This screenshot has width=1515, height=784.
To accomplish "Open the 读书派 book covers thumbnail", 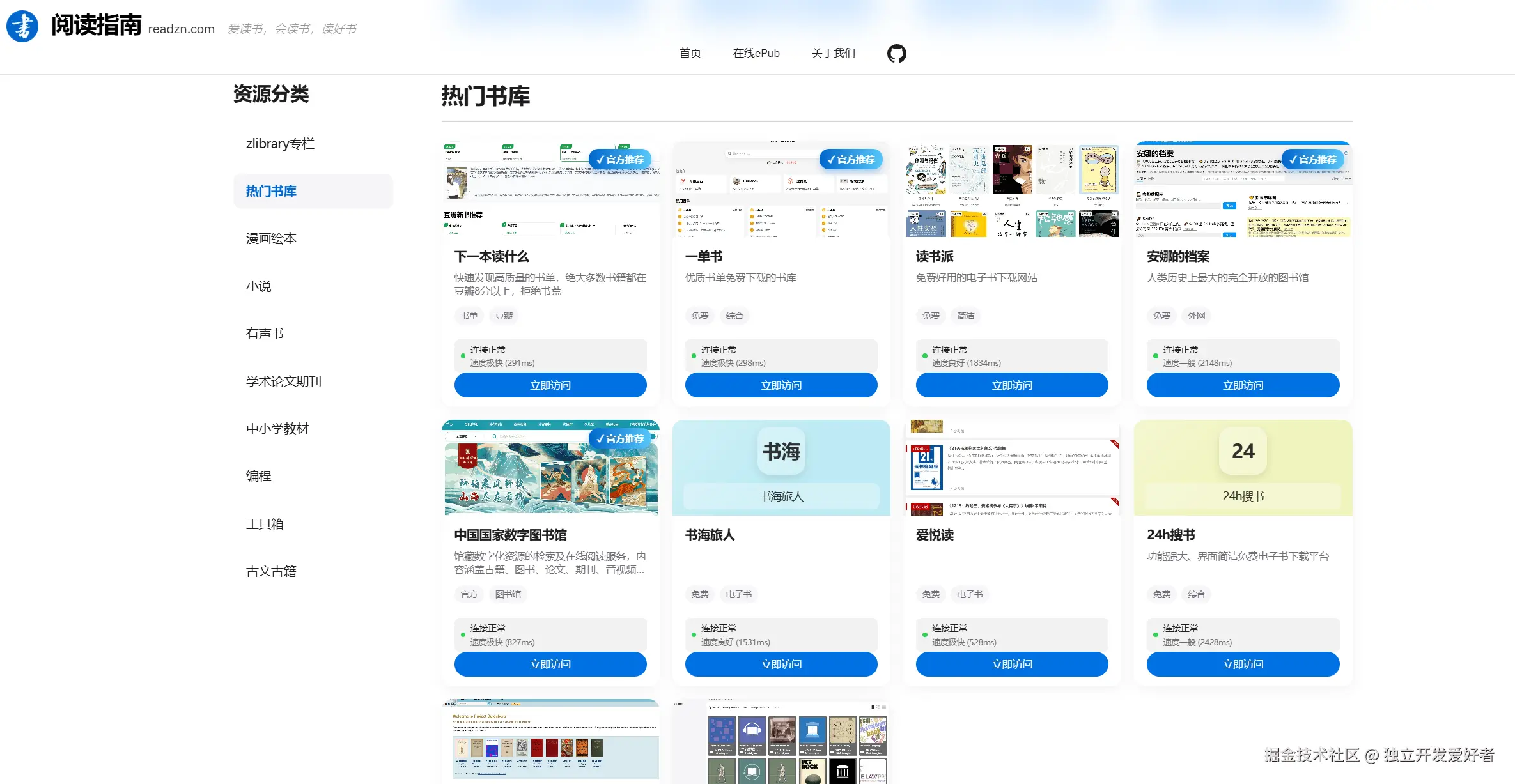I will click(x=1011, y=190).
